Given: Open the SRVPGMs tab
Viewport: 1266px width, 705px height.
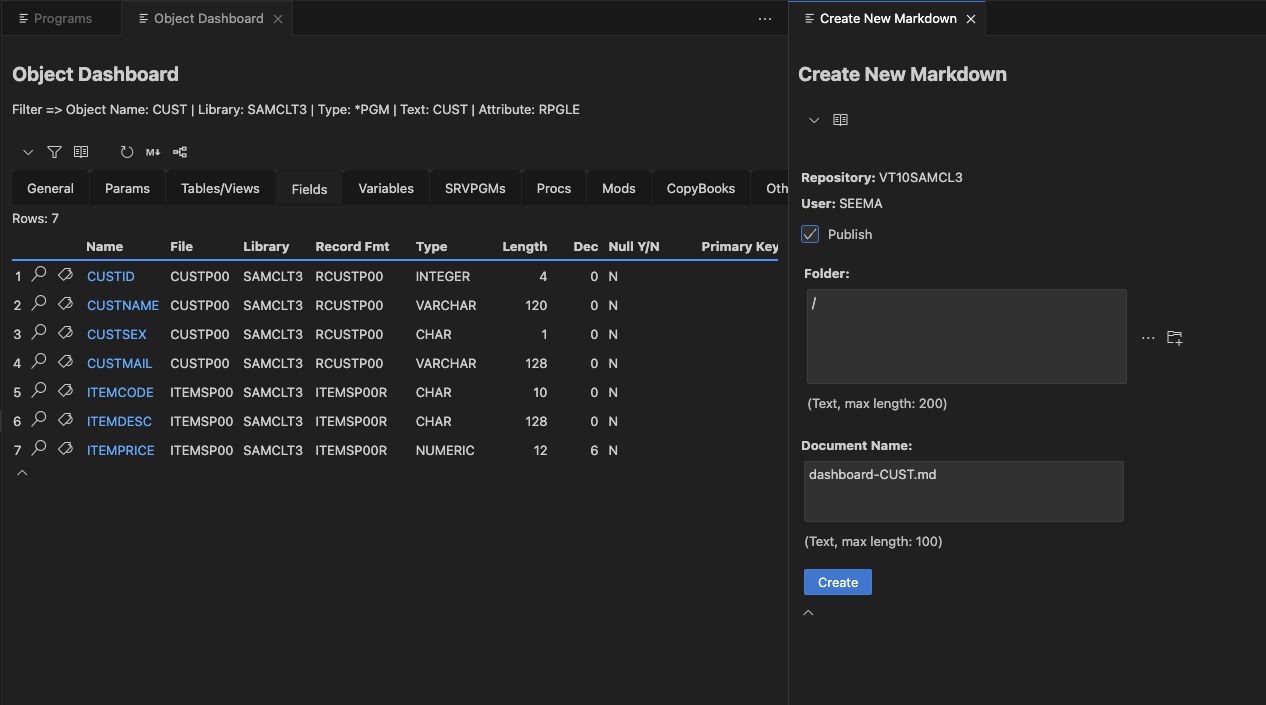Looking at the screenshot, I should coord(475,188).
